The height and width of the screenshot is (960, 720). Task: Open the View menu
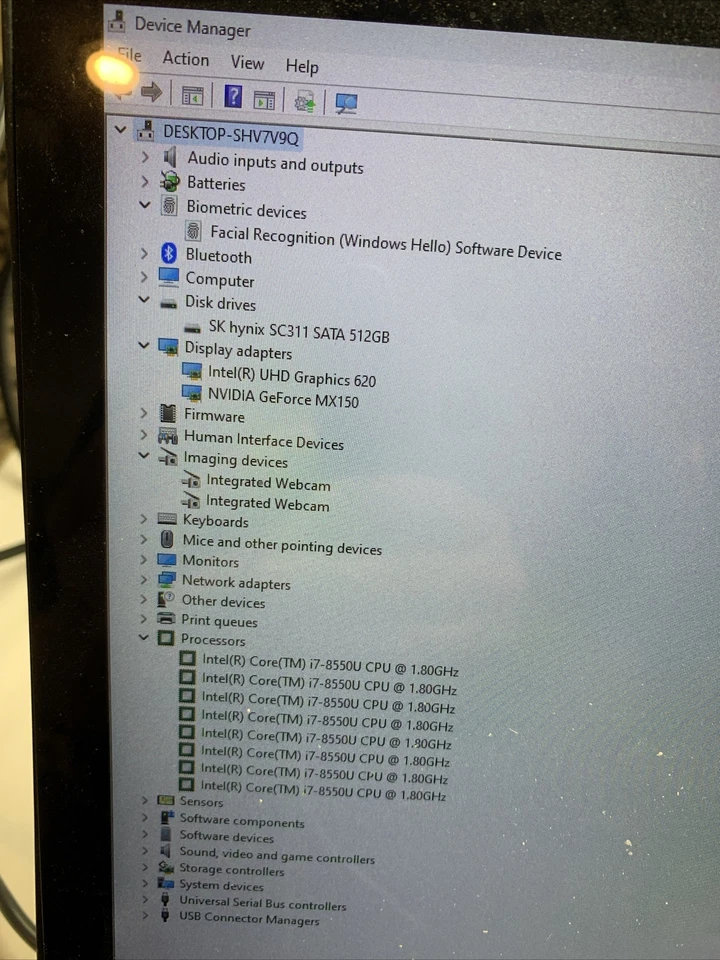click(x=247, y=62)
